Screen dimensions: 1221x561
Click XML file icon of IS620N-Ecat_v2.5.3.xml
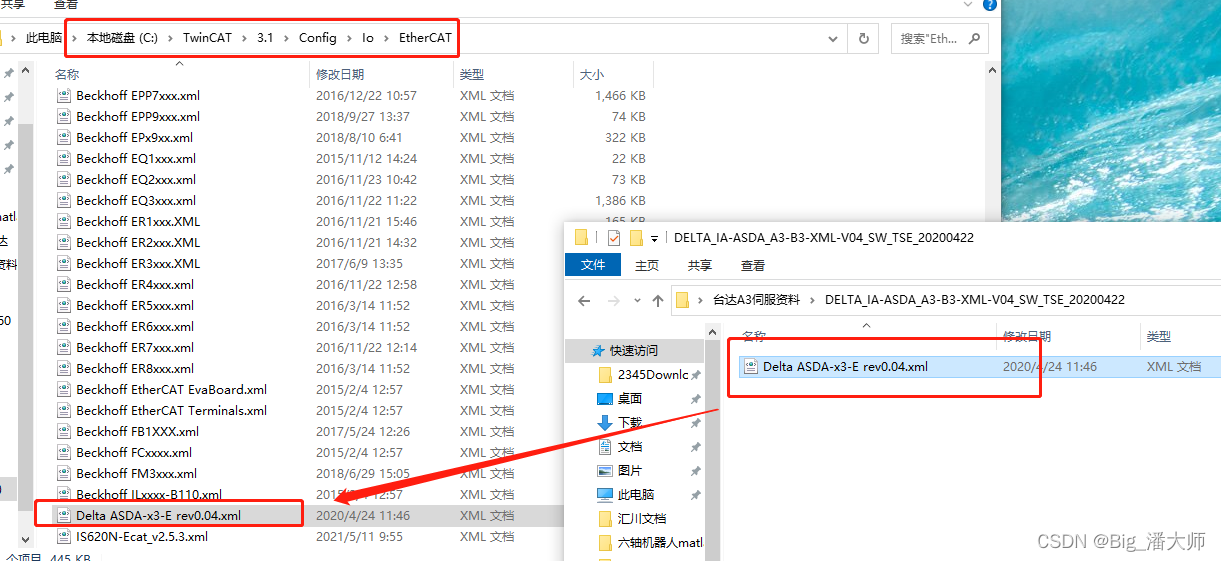[x=64, y=537]
